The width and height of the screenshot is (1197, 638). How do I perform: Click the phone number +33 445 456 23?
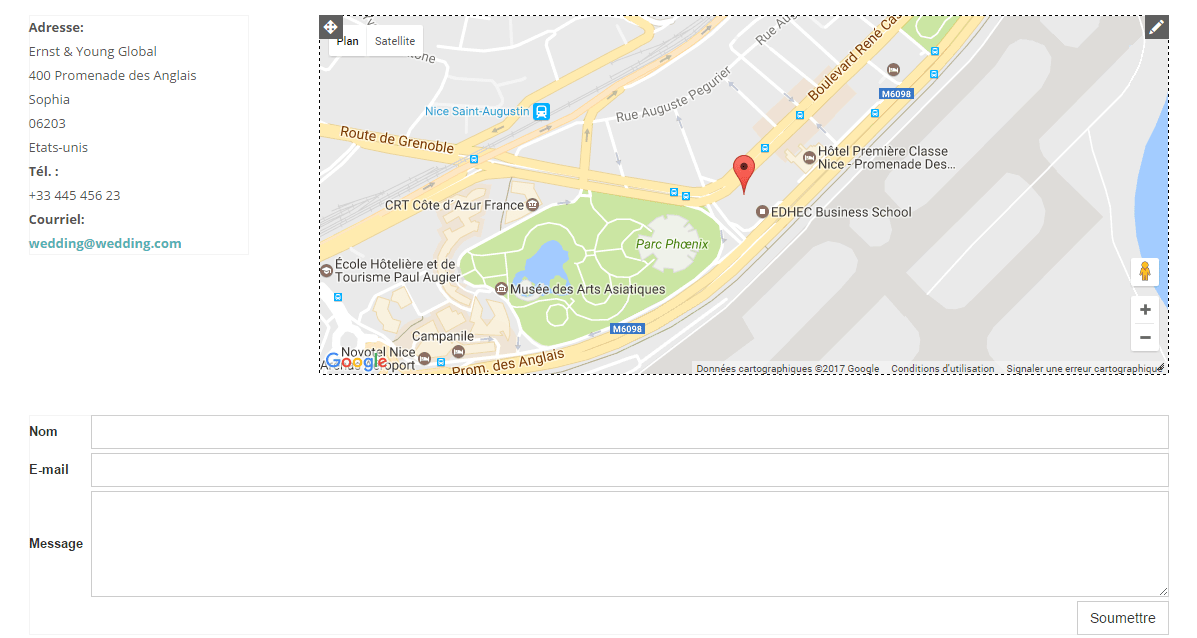[x=75, y=195]
